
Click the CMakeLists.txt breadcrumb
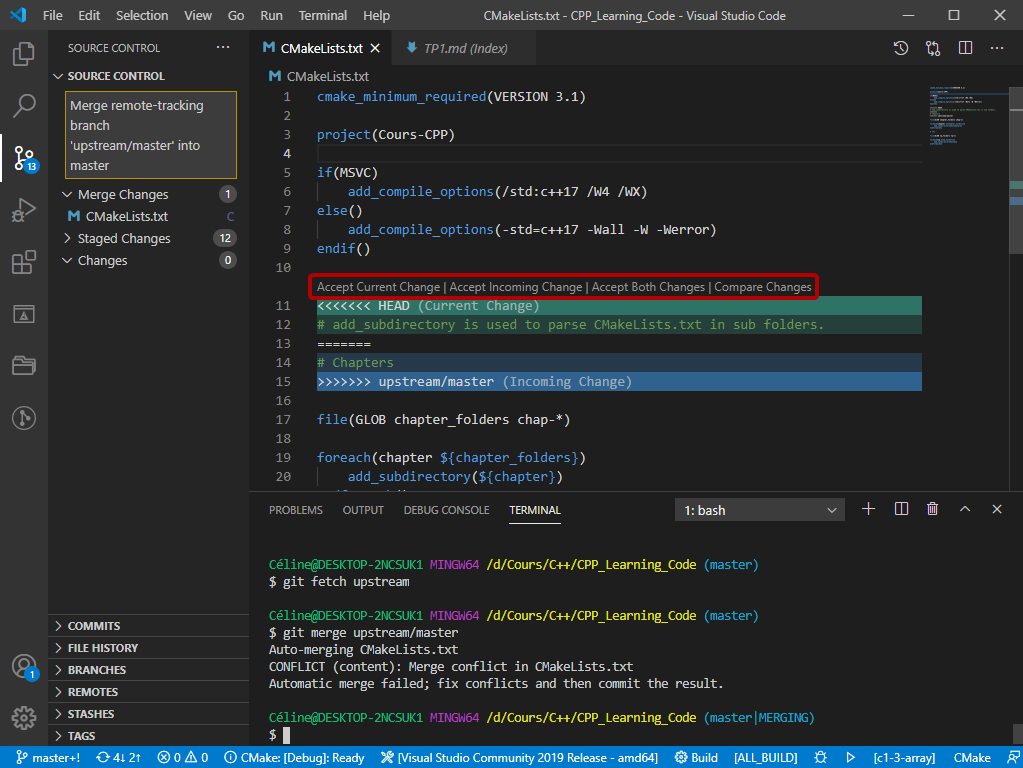pyautogui.click(x=320, y=76)
